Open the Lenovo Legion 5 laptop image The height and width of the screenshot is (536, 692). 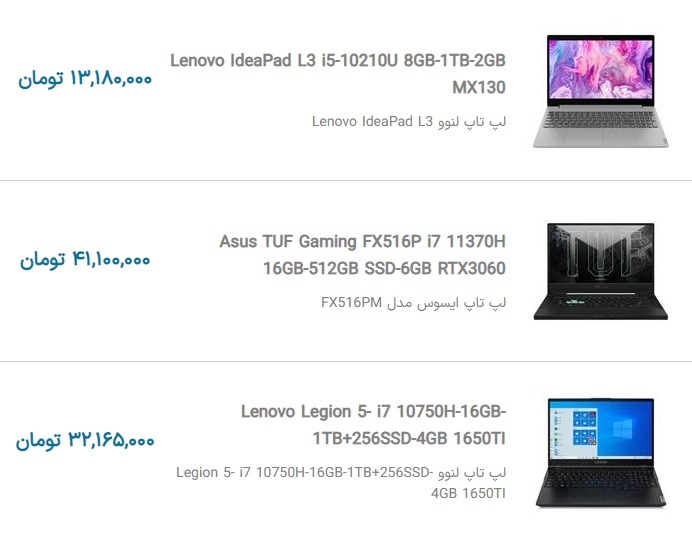pyautogui.click(x=601, y=453)
